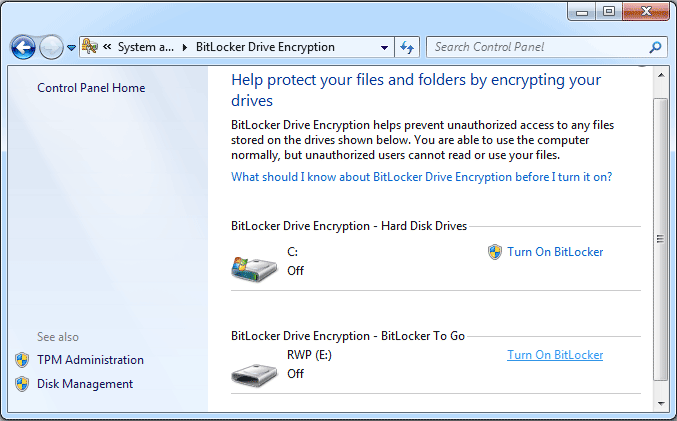
Task: Turn On BitLocker for RWP (E:)
Action: [x=555, y=355]
